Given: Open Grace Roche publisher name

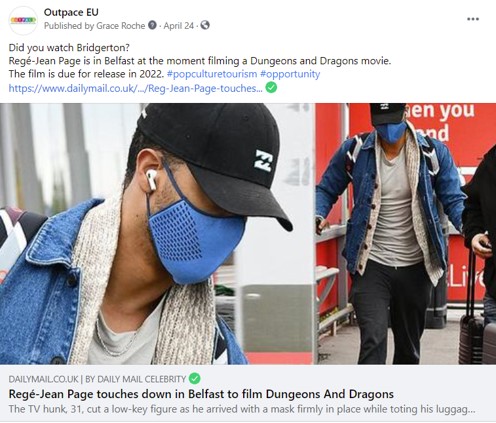Looking at the screenshot, I should coord(121,26).
